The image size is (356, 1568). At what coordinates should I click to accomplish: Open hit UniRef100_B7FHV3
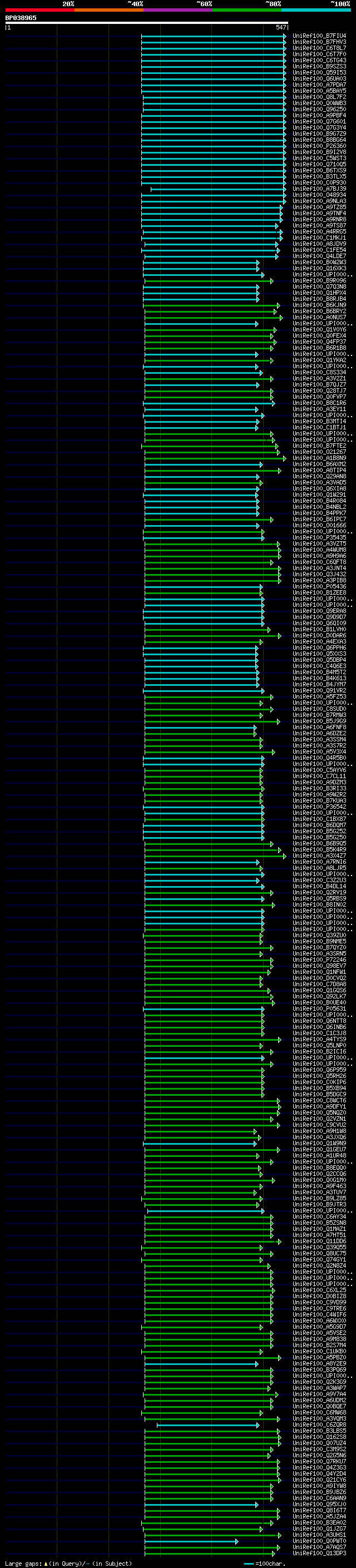[x=319, y=42]
